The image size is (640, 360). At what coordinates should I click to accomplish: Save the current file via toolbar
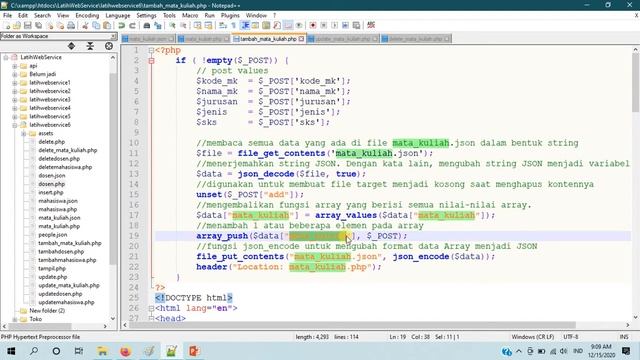pos(27,25)
